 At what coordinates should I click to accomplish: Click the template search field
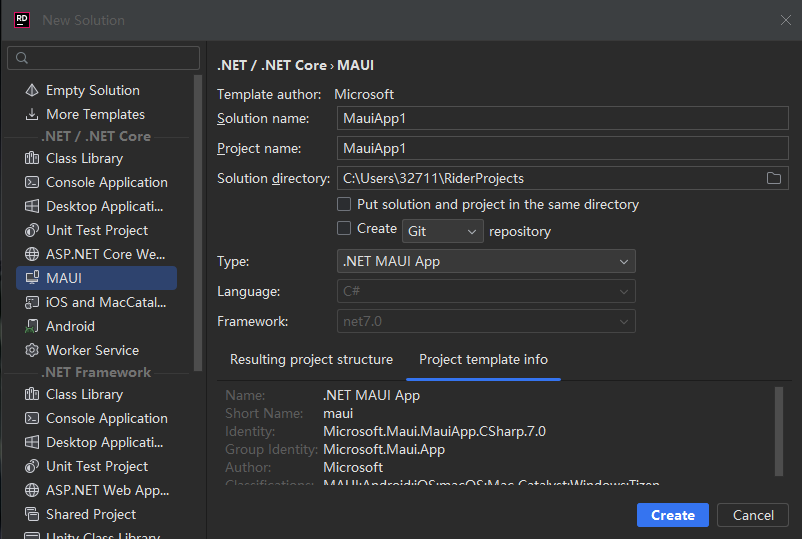click(103, 58)
